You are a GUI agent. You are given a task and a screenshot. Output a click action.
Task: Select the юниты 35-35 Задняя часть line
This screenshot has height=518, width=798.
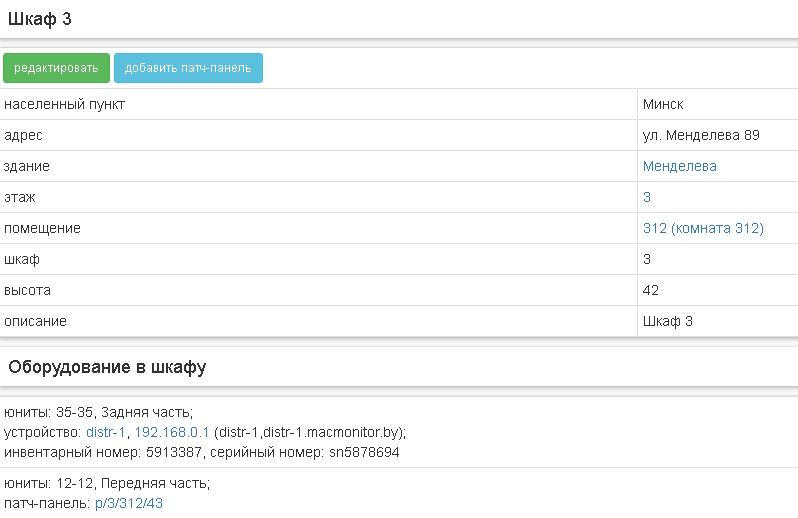[x=98, y=412]
